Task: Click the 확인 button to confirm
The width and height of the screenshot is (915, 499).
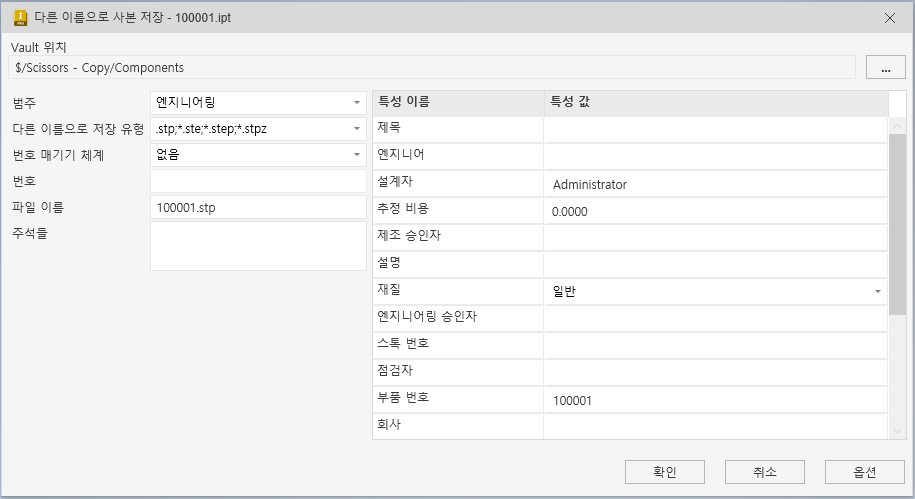Action: click(665, 472)
